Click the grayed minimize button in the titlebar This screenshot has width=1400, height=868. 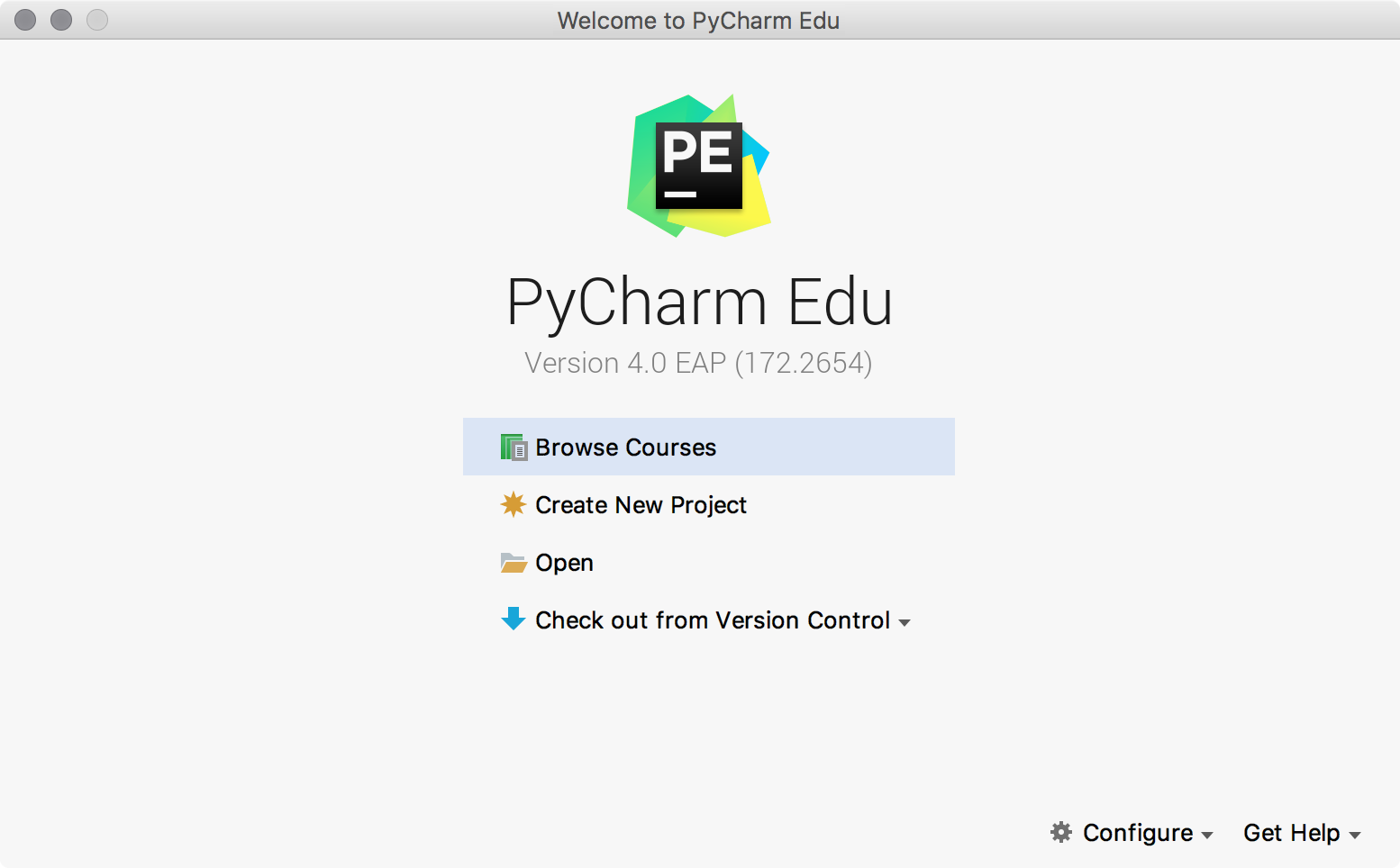click(x=61, y=19)
